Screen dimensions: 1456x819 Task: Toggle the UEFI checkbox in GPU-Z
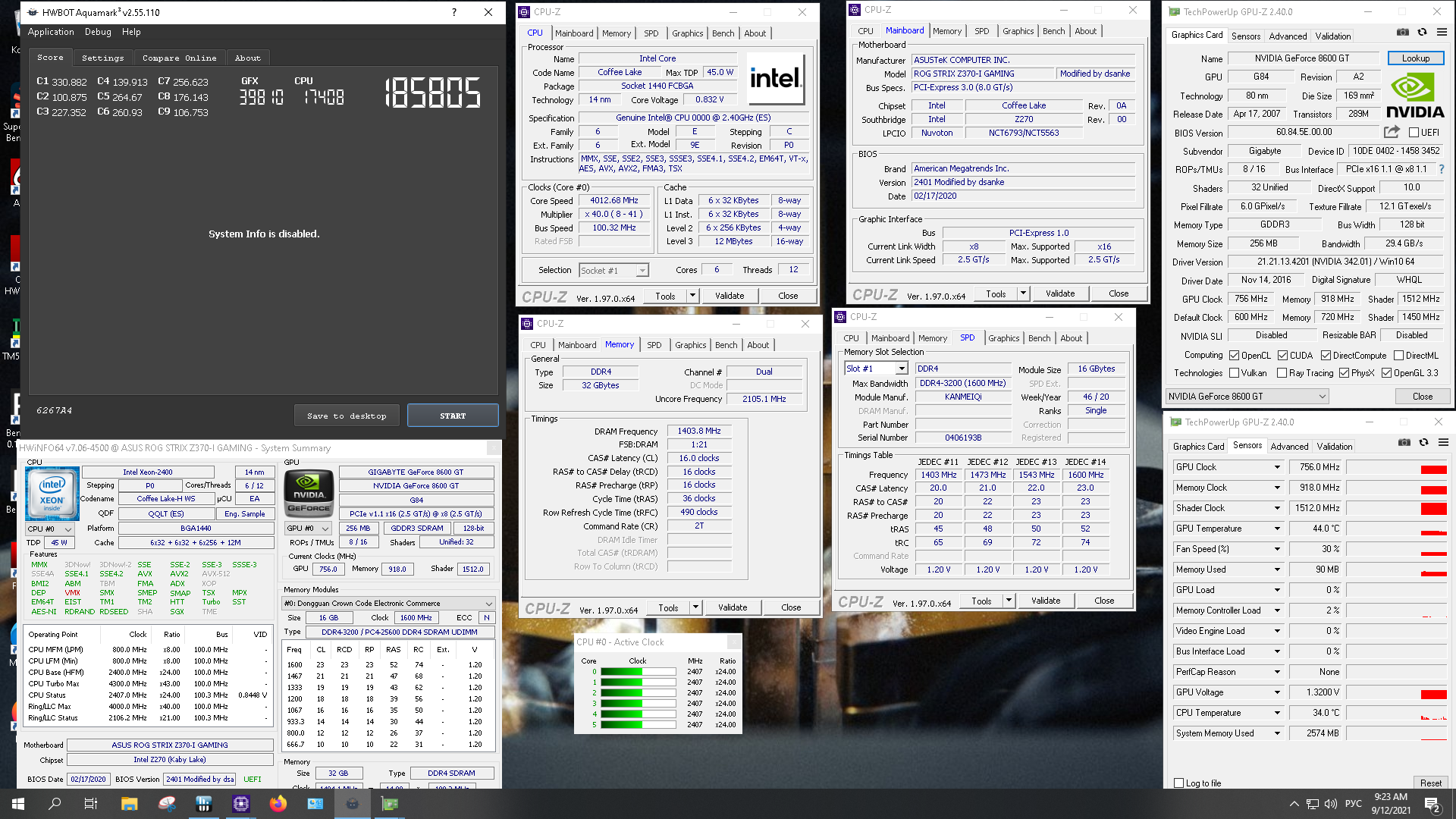coord(1414,133)
